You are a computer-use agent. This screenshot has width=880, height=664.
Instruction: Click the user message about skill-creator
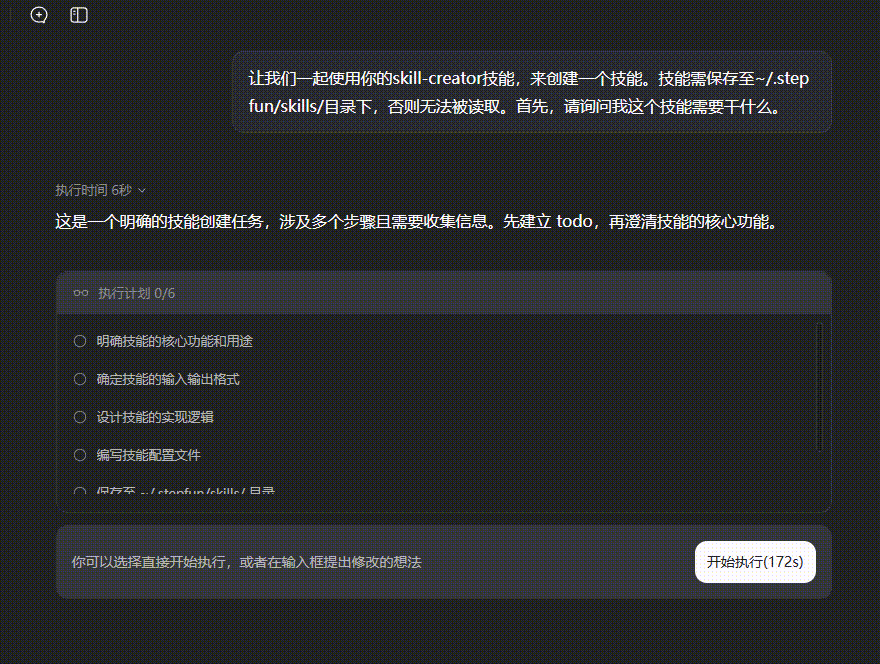pos(530,89)
